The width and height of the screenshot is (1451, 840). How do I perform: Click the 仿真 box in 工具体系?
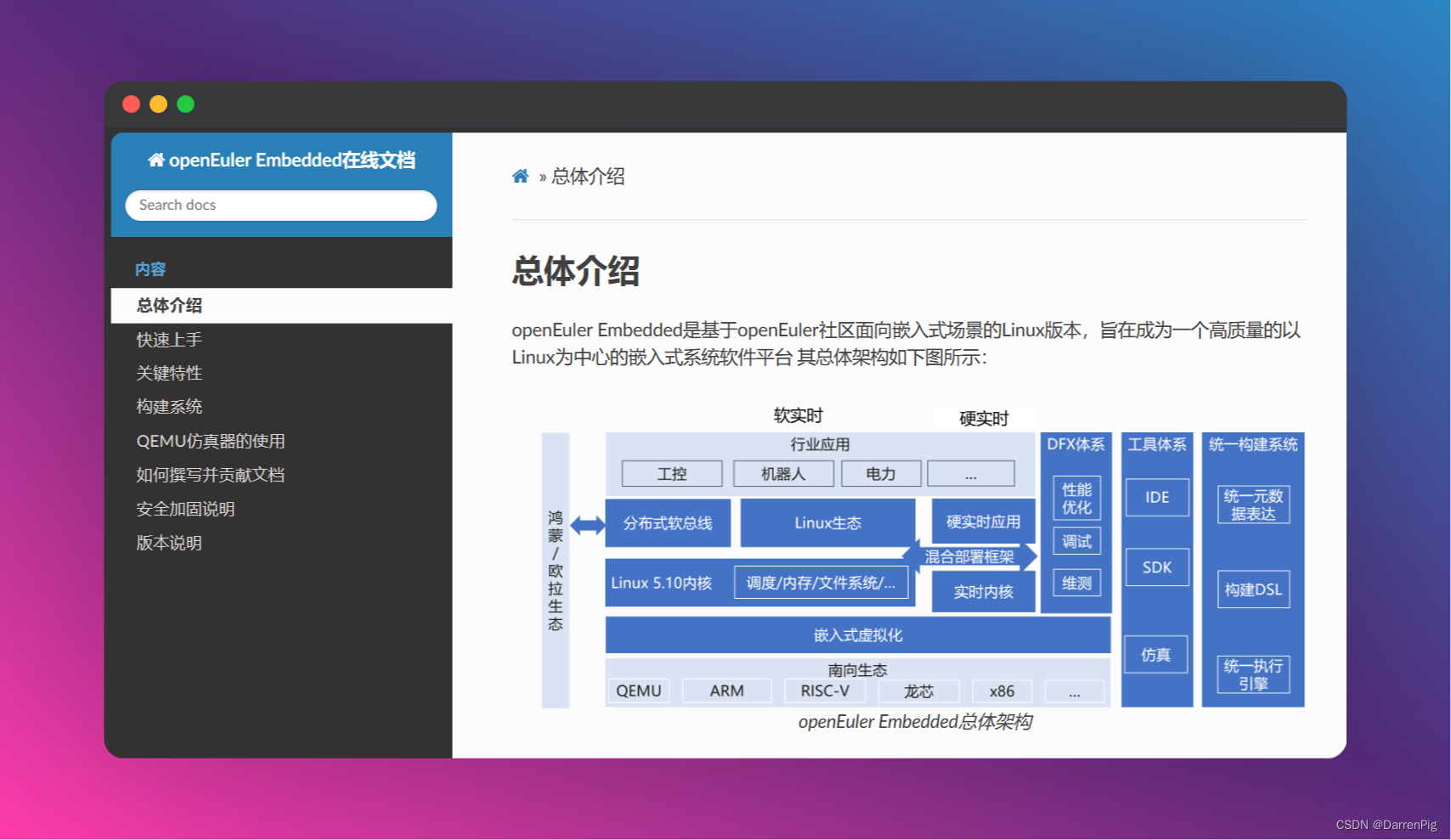[1156, 655]
